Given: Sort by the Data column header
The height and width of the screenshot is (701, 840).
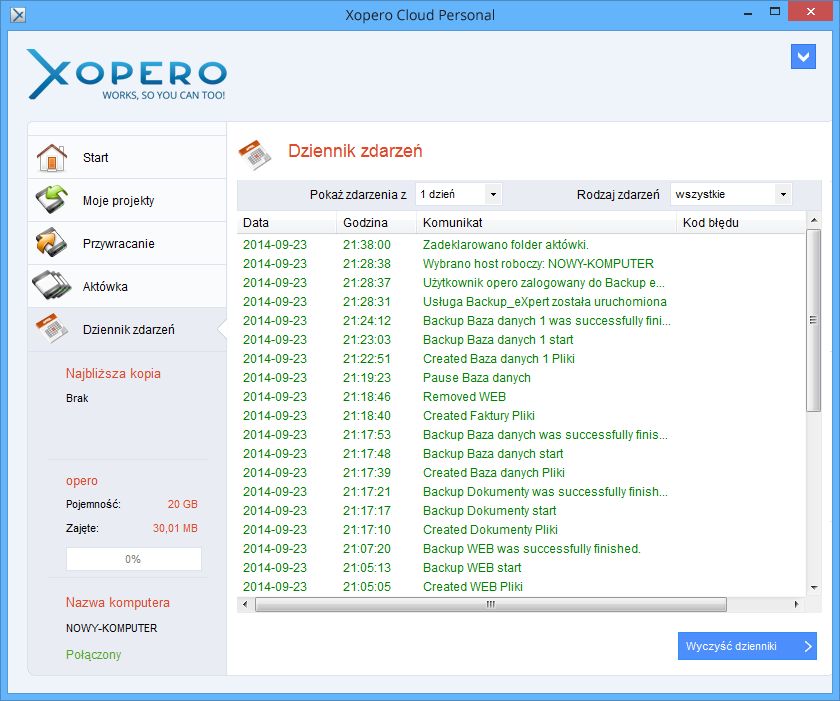Looking at the screenshot, I should [287, 223].
